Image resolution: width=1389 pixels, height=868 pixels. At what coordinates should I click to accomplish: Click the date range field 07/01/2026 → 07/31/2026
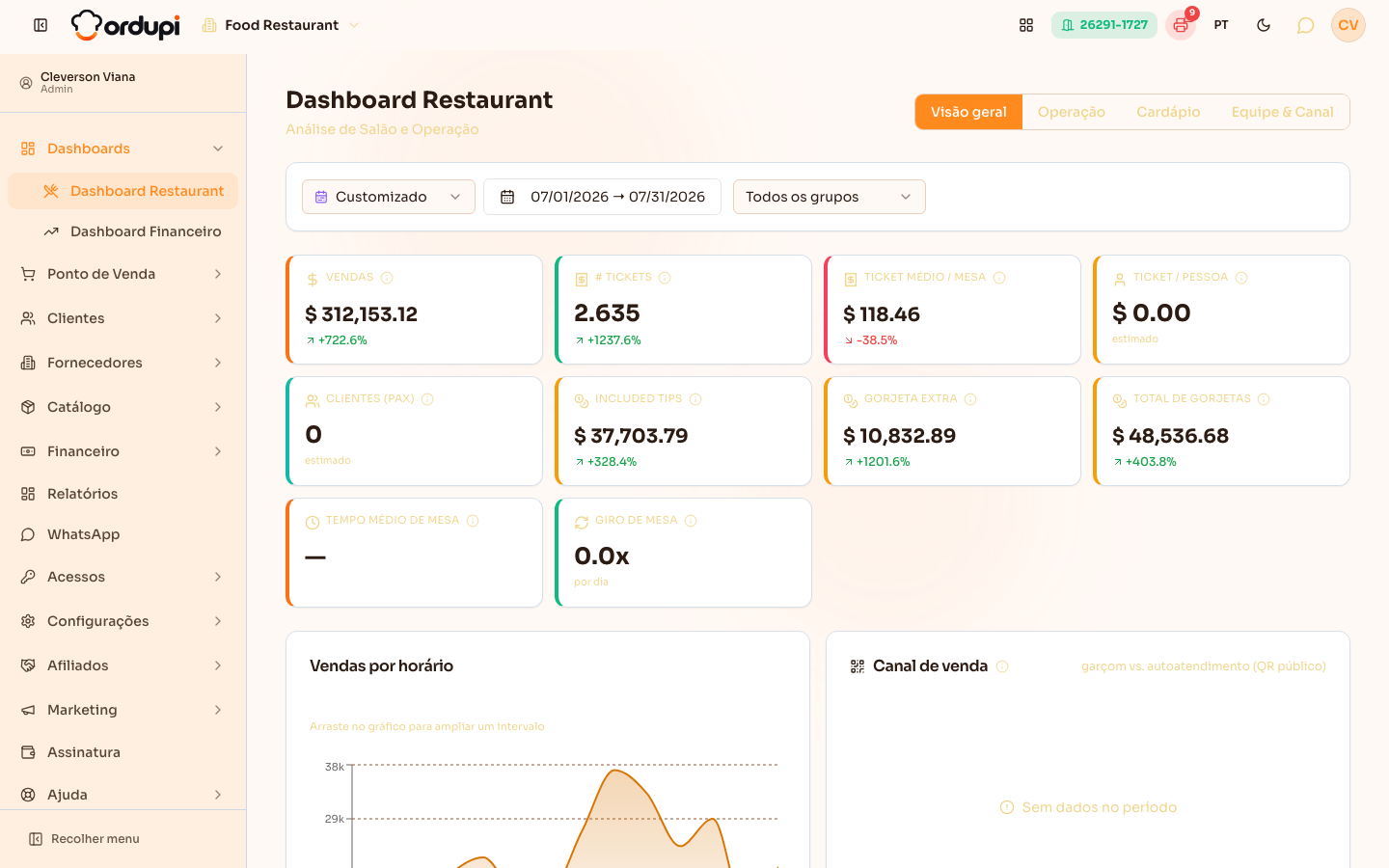click(602, 197)
